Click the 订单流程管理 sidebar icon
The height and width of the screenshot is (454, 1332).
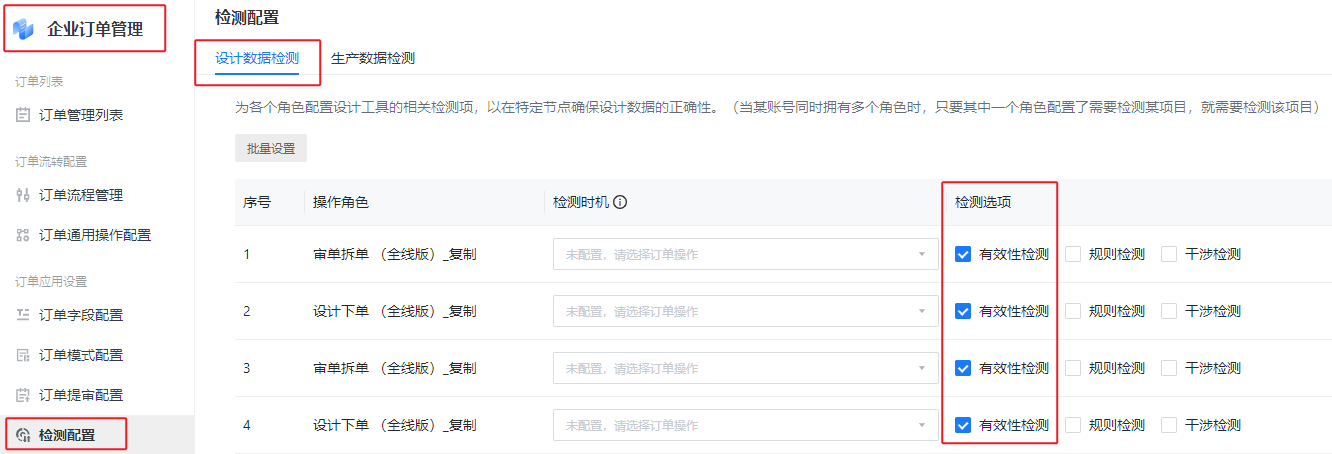point(23,195)
